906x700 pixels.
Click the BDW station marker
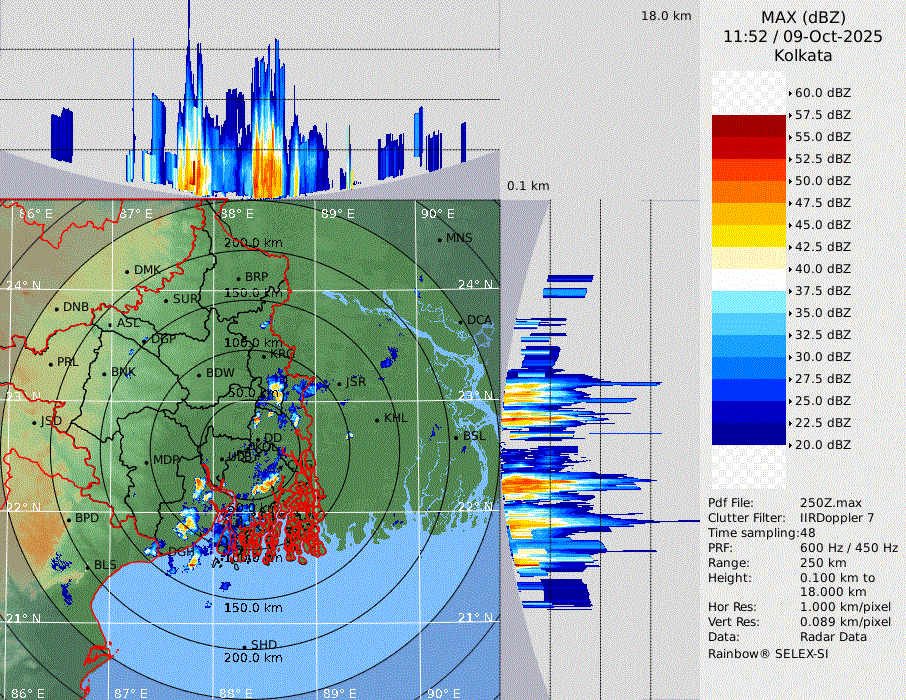[199, 374]
